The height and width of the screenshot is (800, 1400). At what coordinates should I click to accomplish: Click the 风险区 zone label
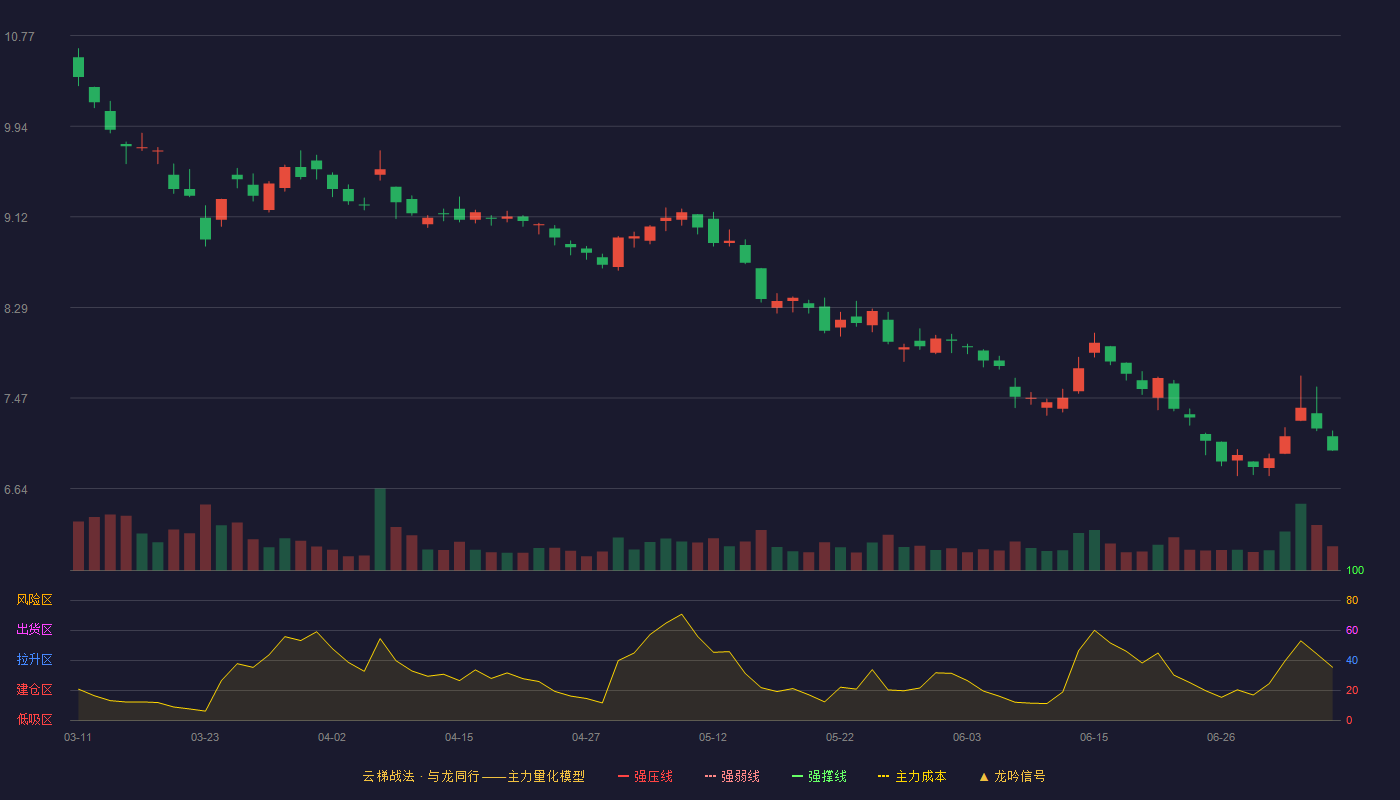pos(34,600)
